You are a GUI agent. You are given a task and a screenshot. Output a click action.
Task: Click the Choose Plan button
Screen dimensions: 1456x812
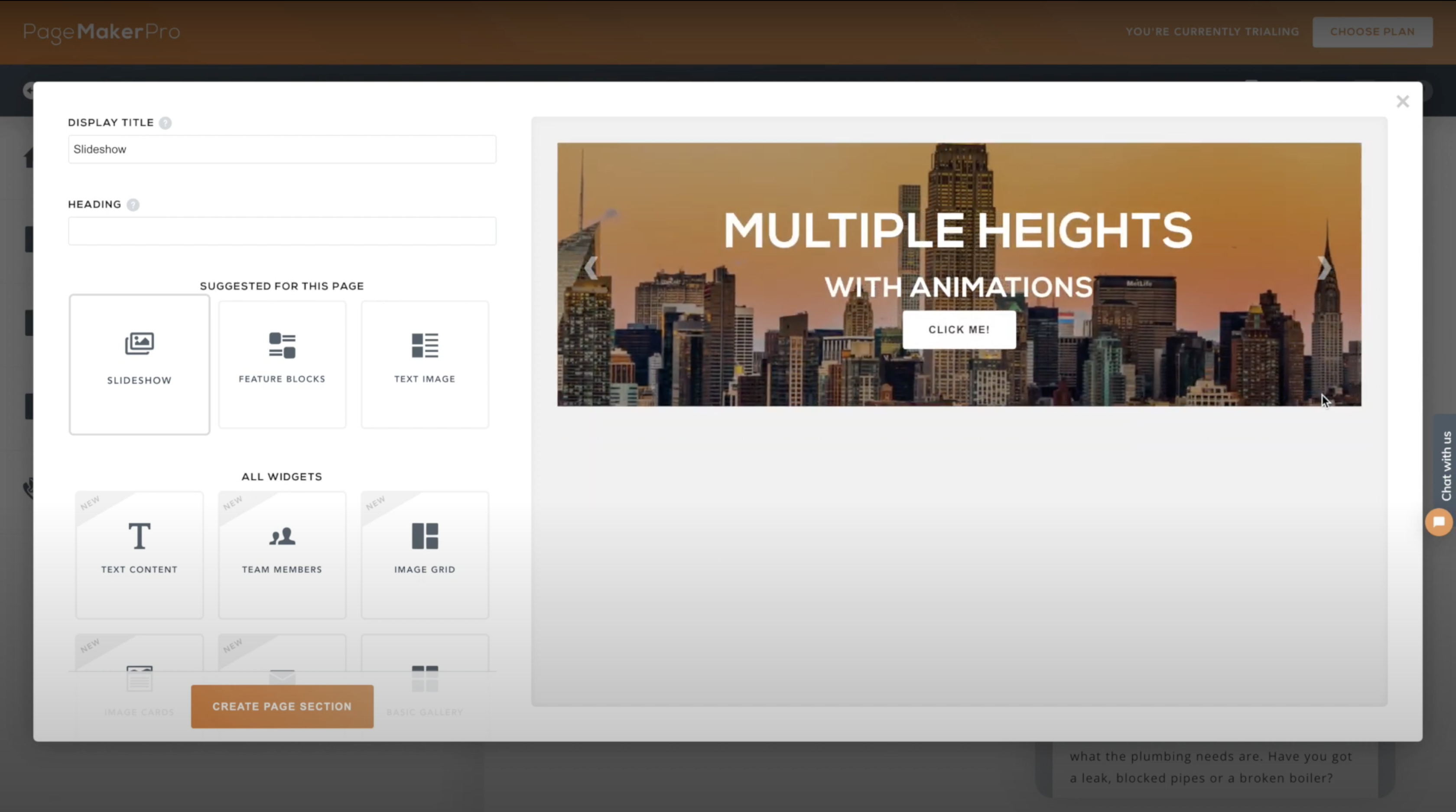coord(1372,32)
